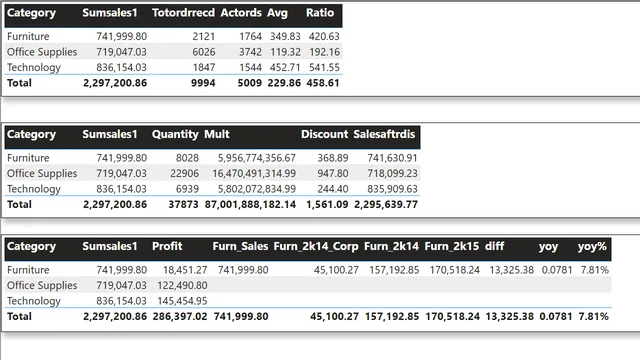Click the Salesaftrdis value 718,099.23
Image resolution: width=640 pixels, height=360 pixels.
coord(392,173)
